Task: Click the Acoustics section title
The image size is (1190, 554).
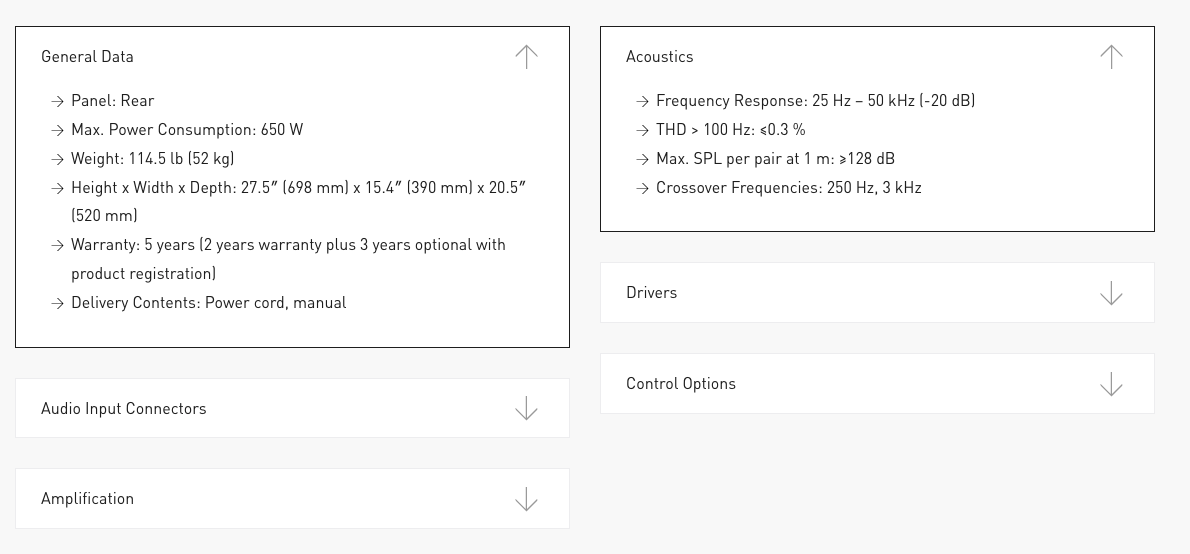Action: tap(659, 57)
